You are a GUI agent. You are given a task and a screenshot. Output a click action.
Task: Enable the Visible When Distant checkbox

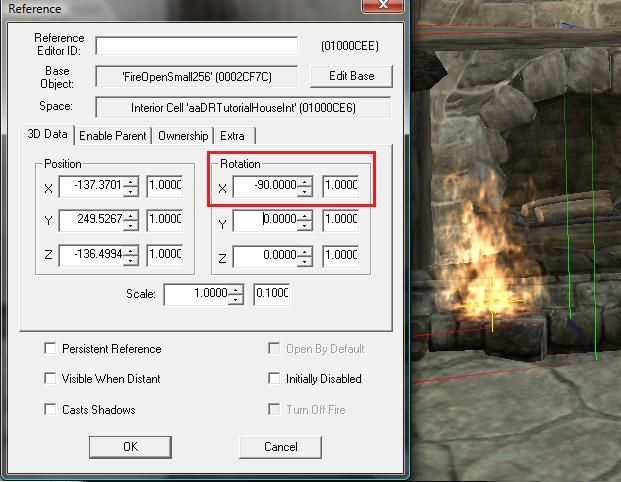click(x=50, y=378)
